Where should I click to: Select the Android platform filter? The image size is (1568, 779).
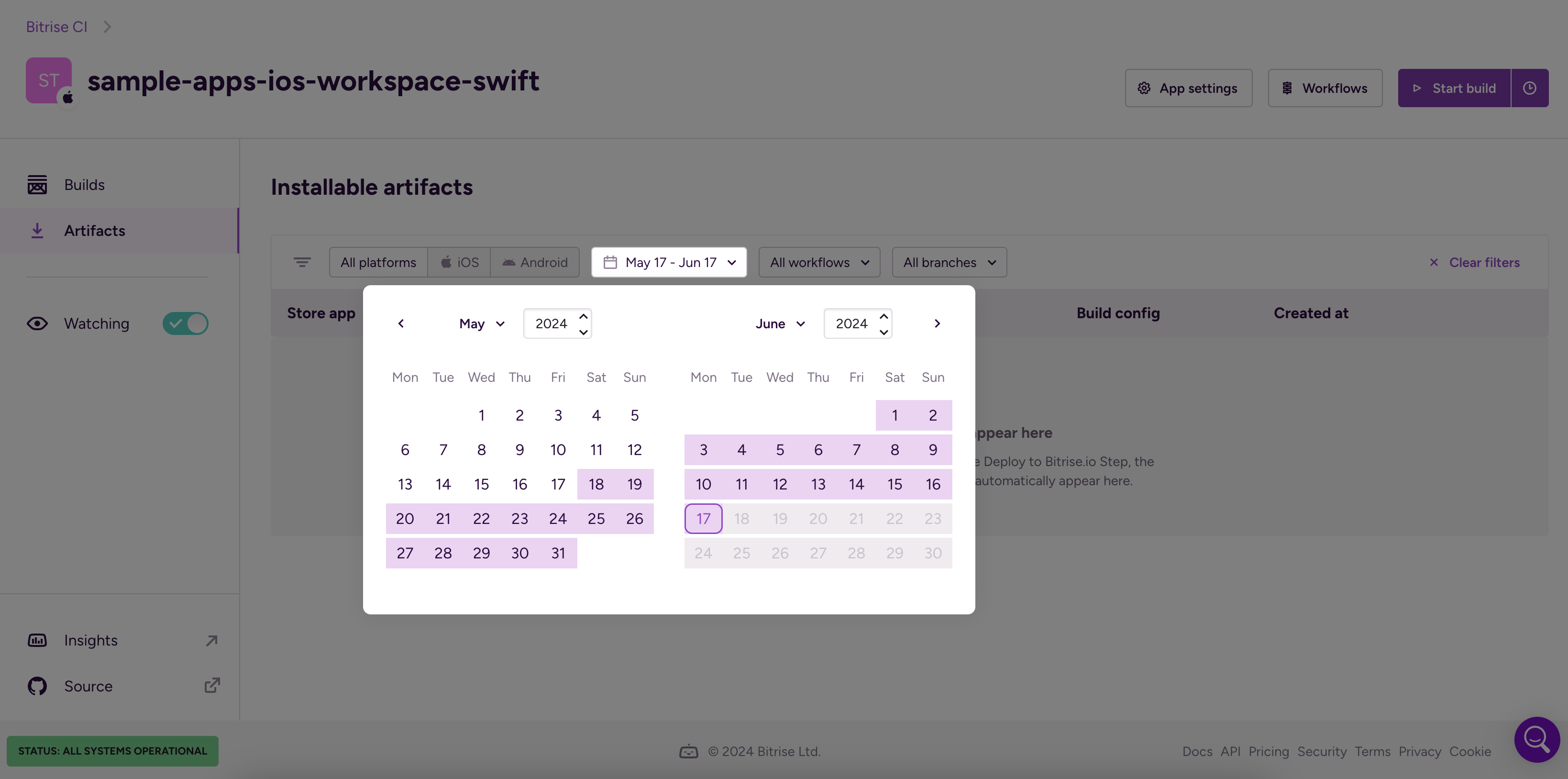pos(535,263)
